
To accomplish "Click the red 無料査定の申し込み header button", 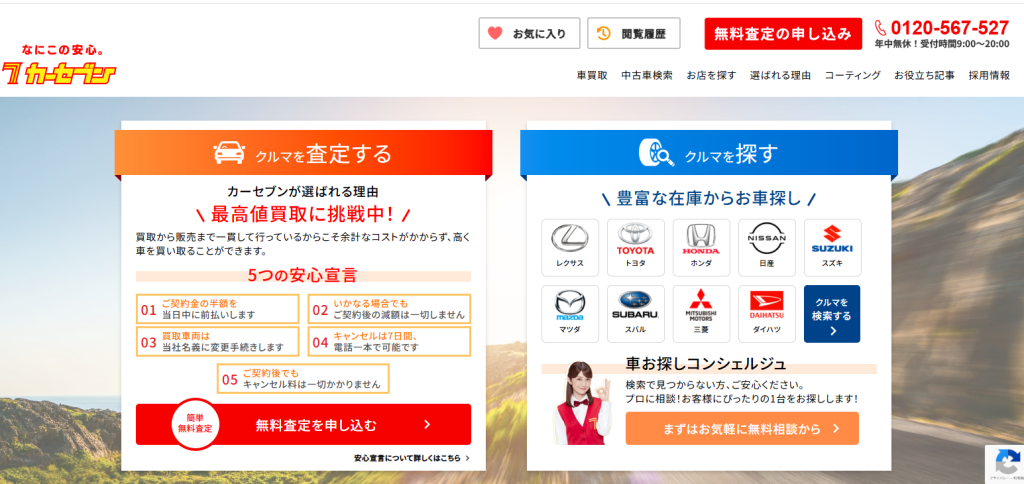I will tap(783, 33).
